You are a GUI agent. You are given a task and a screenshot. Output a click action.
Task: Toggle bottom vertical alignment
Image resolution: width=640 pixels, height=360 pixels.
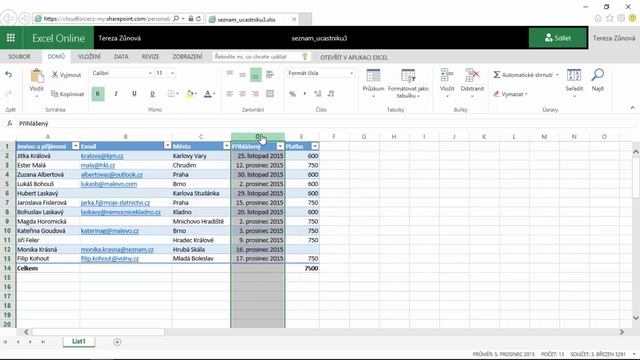point(256,75)
